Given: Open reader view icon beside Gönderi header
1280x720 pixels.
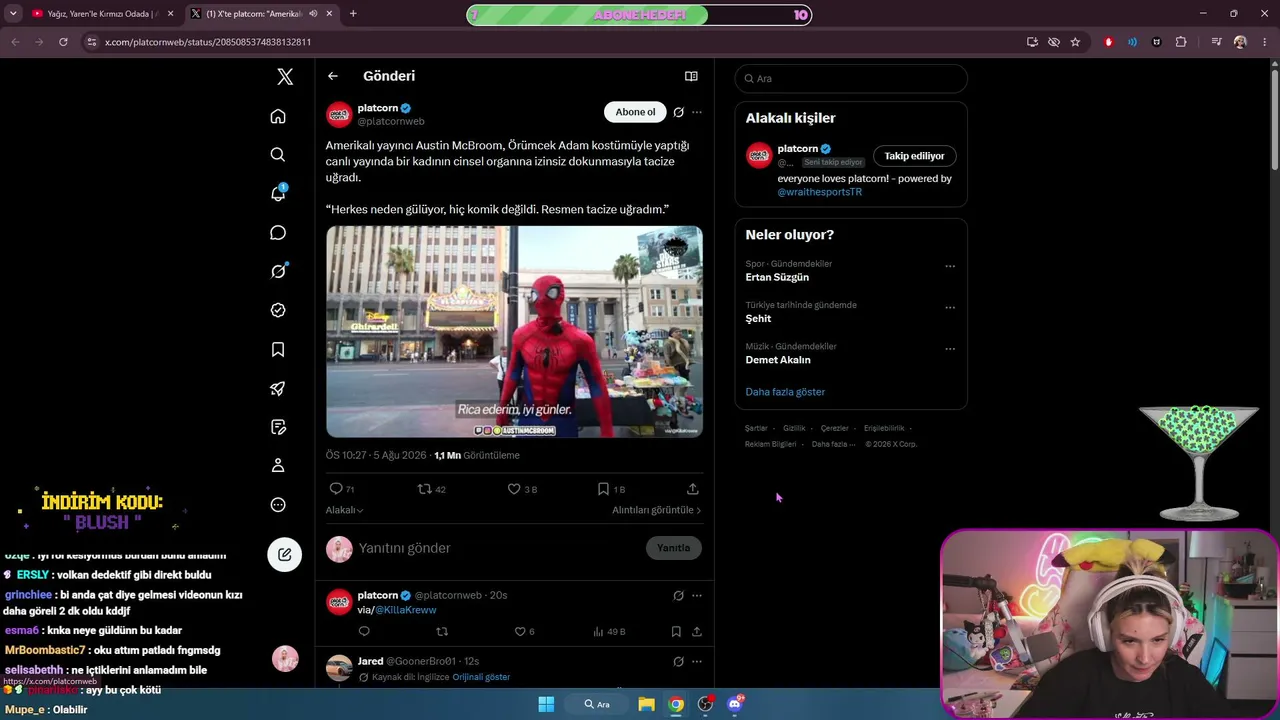Looking at the screenshot, I should [691, 76].
